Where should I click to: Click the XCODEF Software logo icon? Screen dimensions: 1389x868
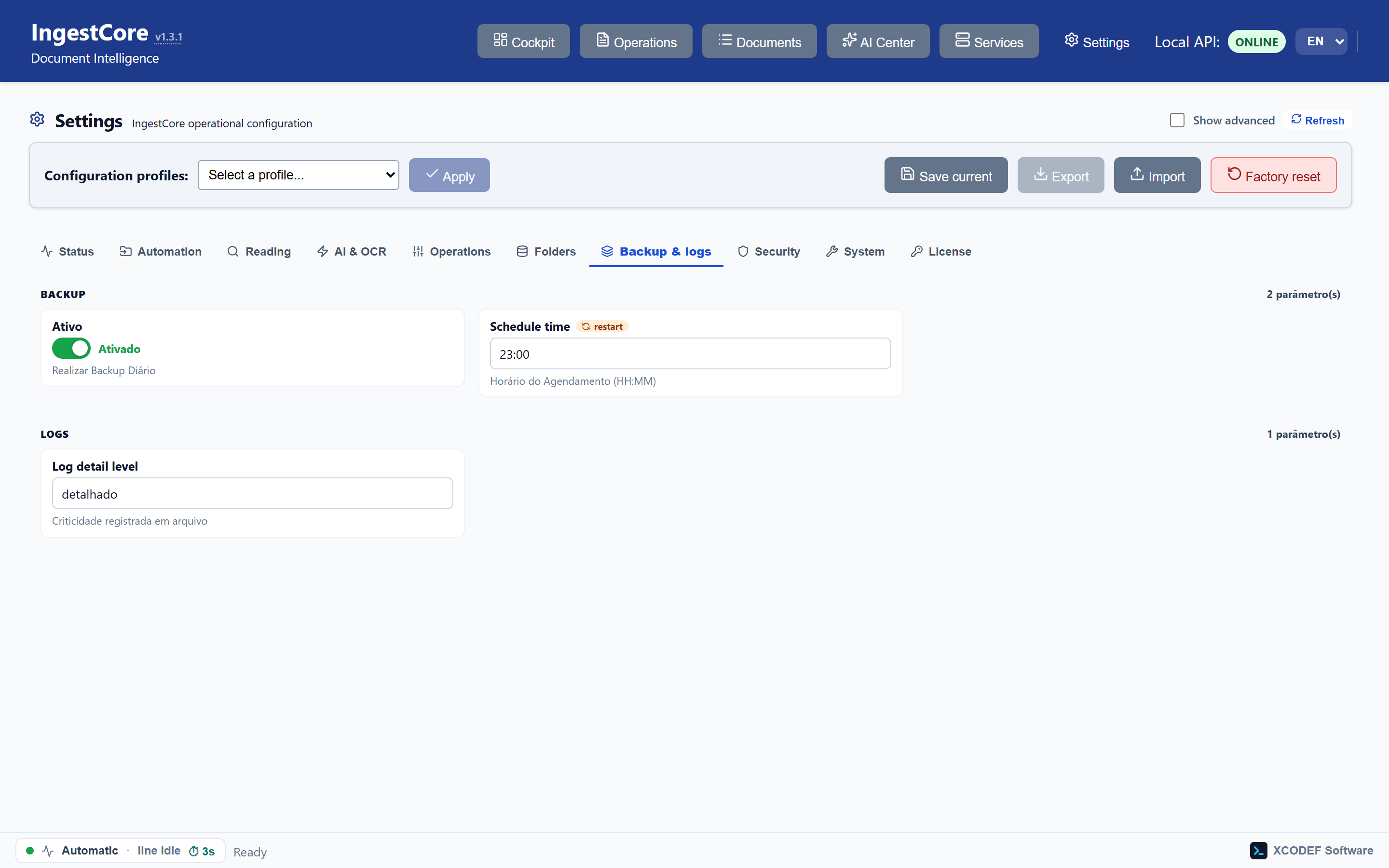tap(1258, 851)
